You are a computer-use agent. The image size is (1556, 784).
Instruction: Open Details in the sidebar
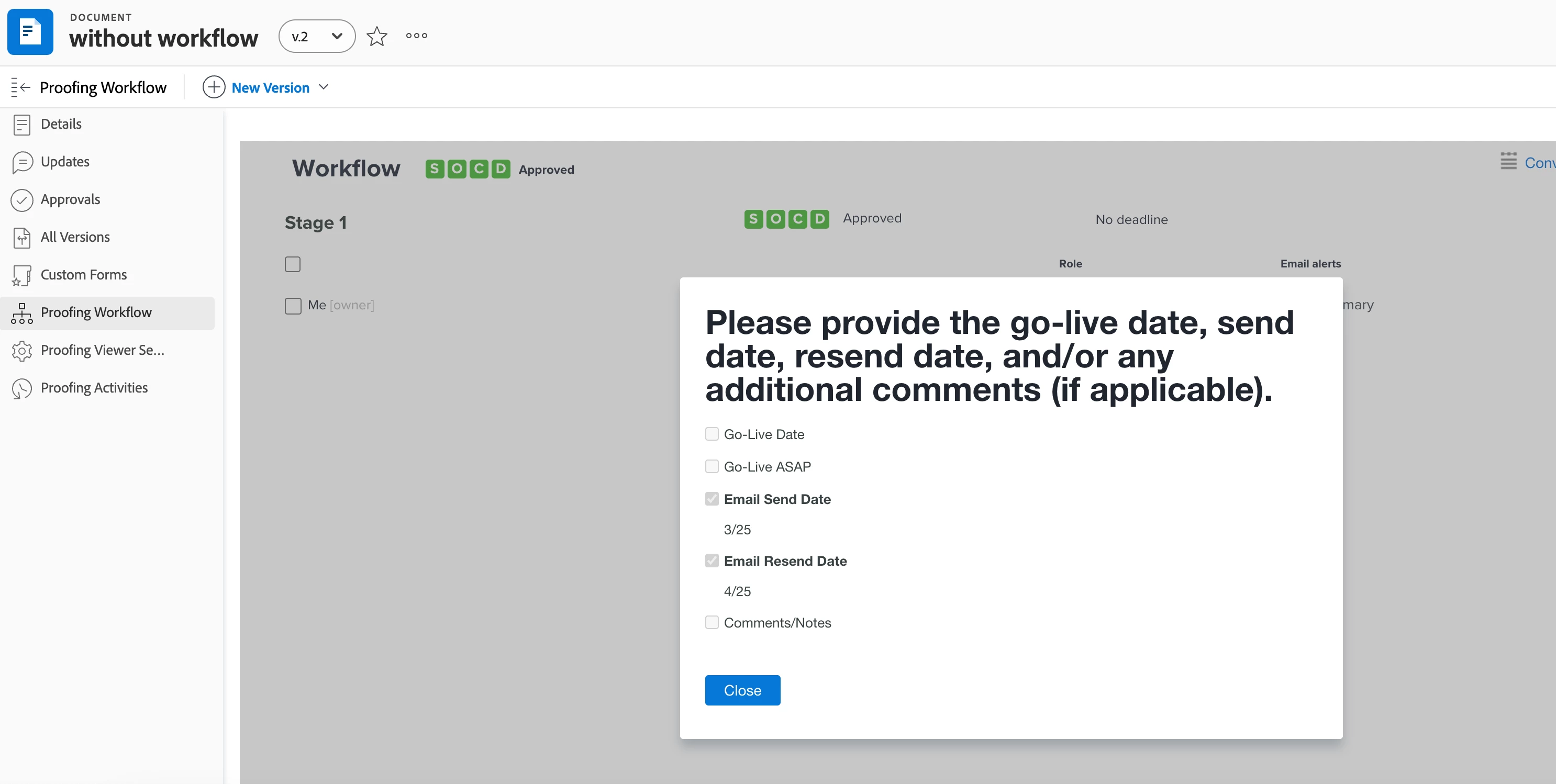[x=60, y=124]
